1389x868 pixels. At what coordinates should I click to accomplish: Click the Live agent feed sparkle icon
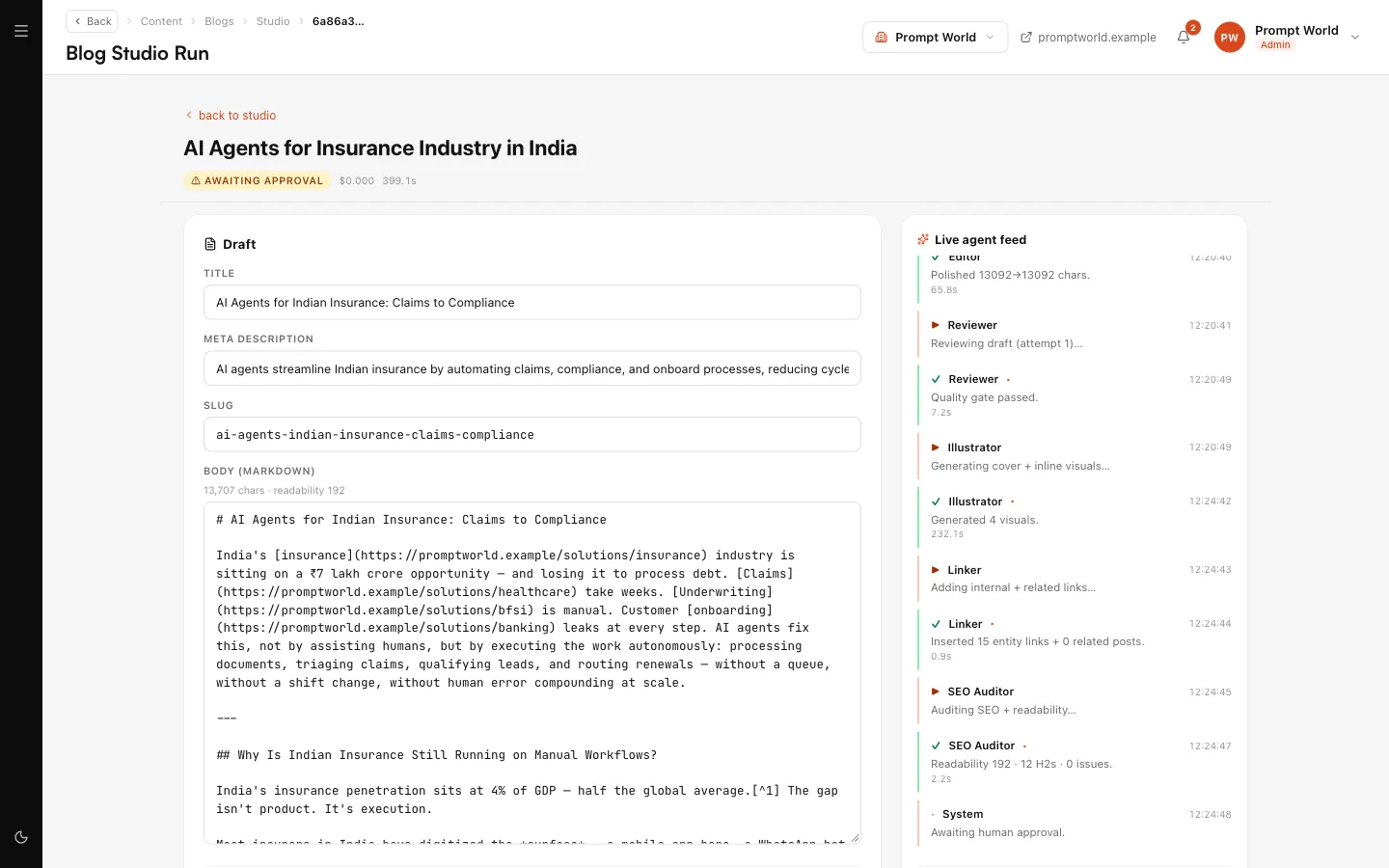point(923,239)
